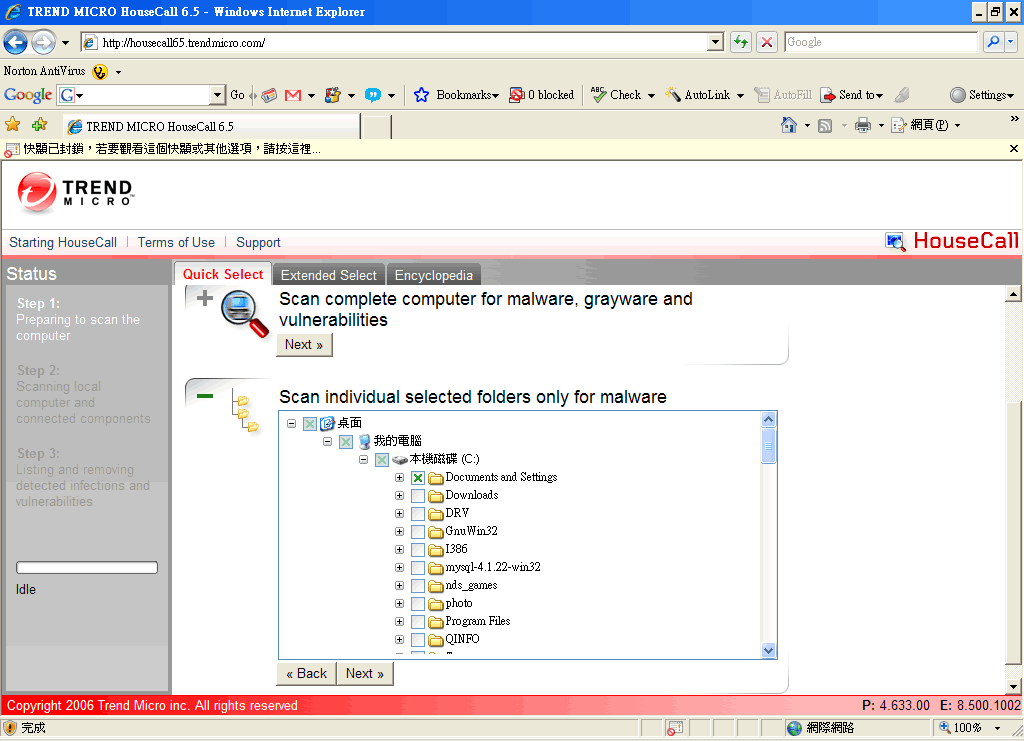Click the ABC Check spelling icon
Screen dimensions: 1024x741
(598, 95)
